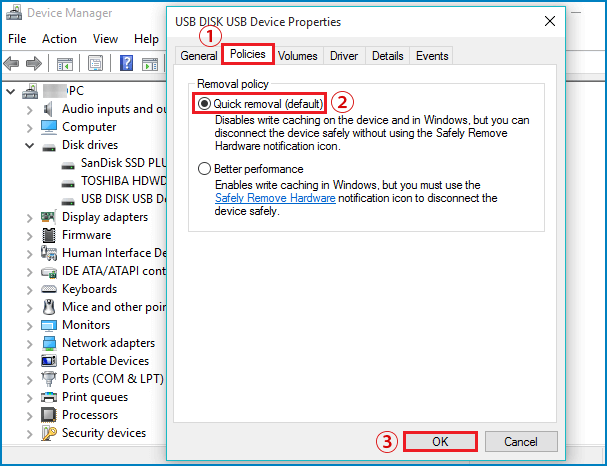
Task: Switch to the Driver tab
Action: tap(344, 56)
